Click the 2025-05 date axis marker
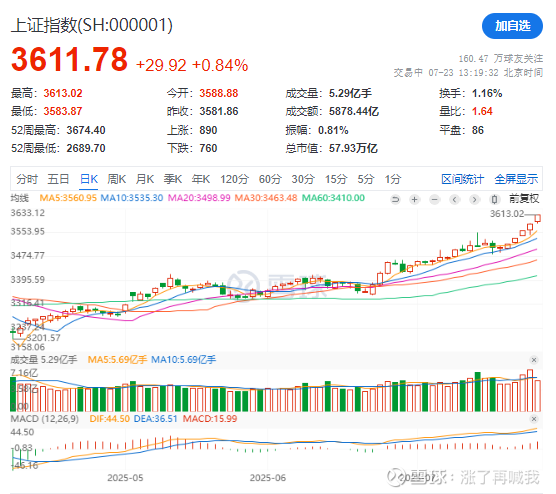The height and width of the screenshot is (494, 556). (125, 478)
